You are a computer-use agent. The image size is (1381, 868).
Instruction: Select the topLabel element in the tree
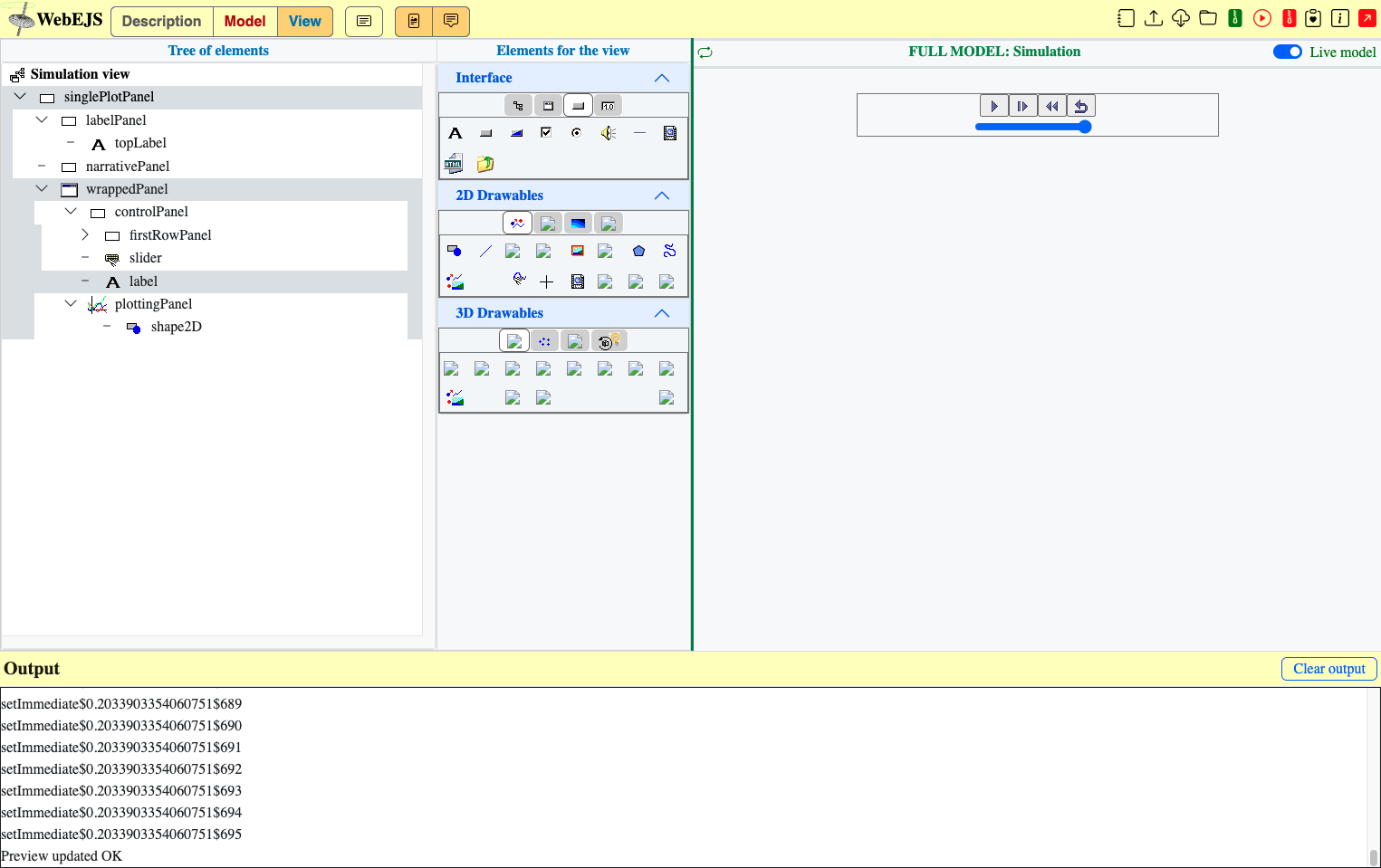coord(140,143)
